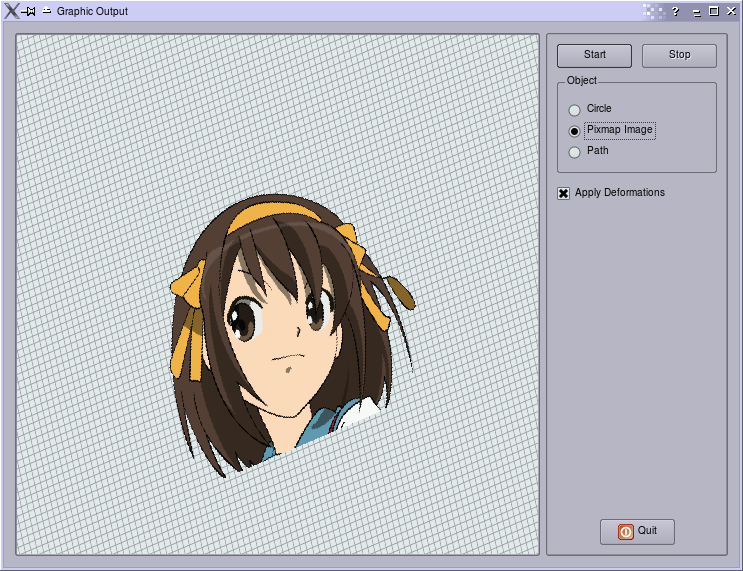Toggle the Apply Deformations checkbox
Viewport: 743px width, 571px height.
pyautogui.click(x=563, y=193)
